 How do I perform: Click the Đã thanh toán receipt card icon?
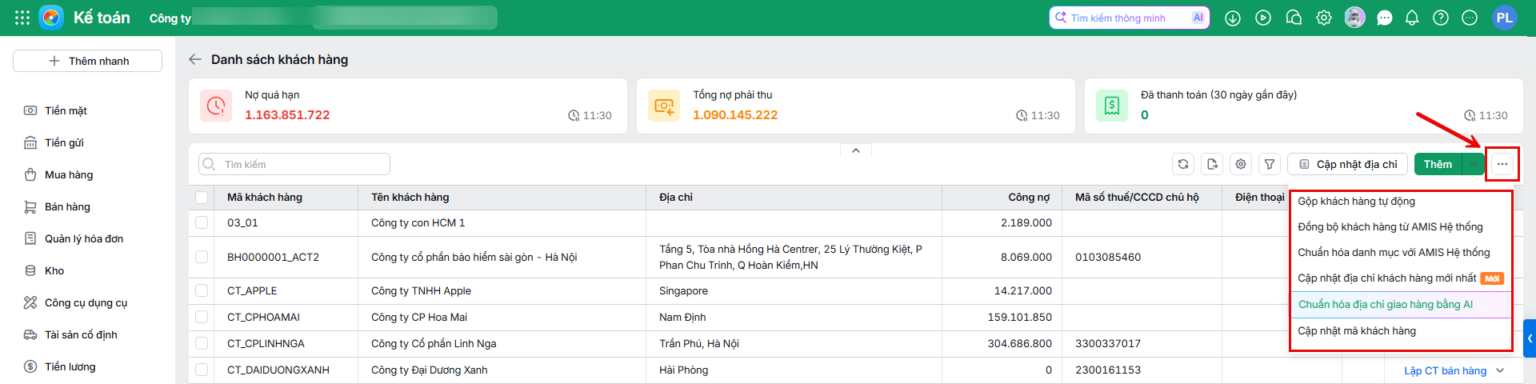click(x=1112, y=105)
